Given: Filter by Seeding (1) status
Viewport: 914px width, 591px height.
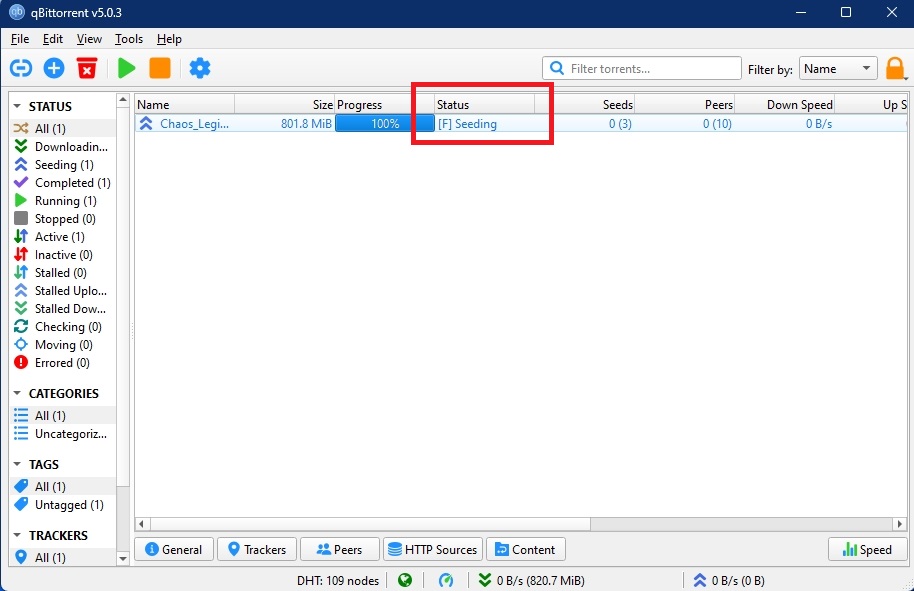Looking at the screenshot, I should [63, 164].
